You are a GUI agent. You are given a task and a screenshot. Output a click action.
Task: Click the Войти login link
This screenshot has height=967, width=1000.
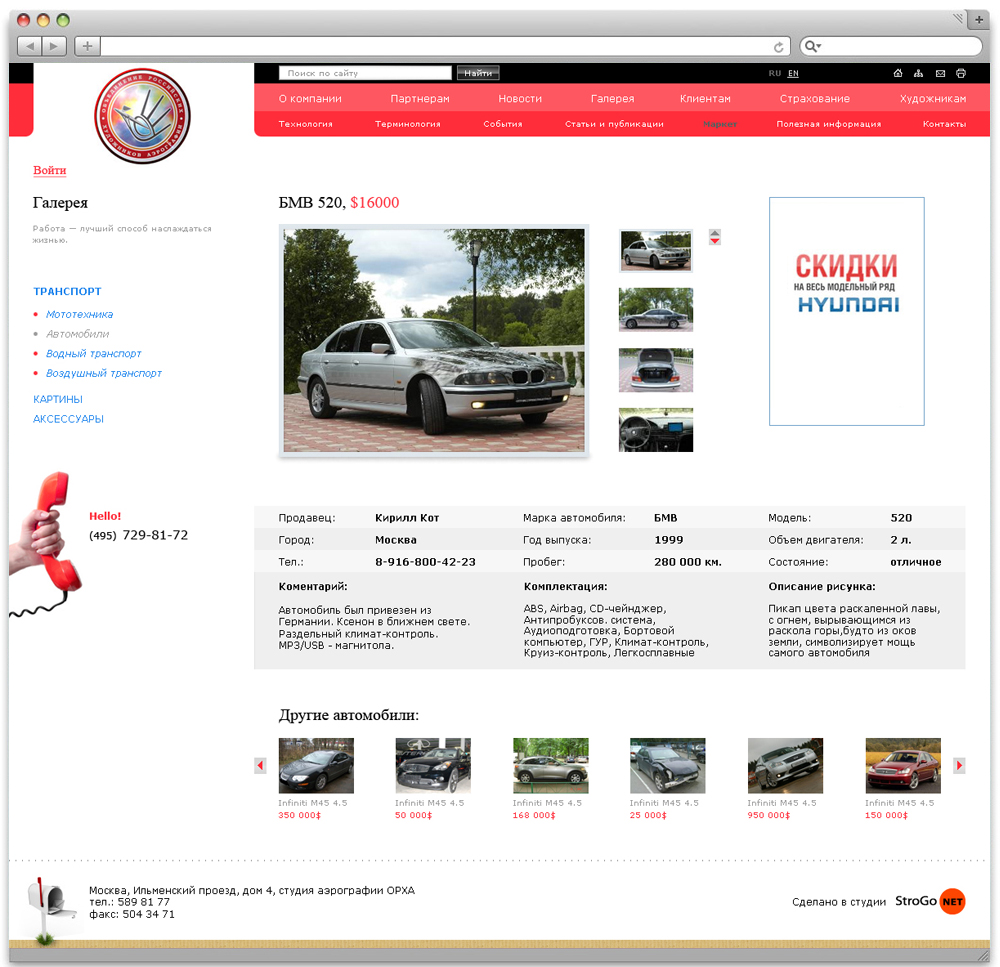click(50, 170)
